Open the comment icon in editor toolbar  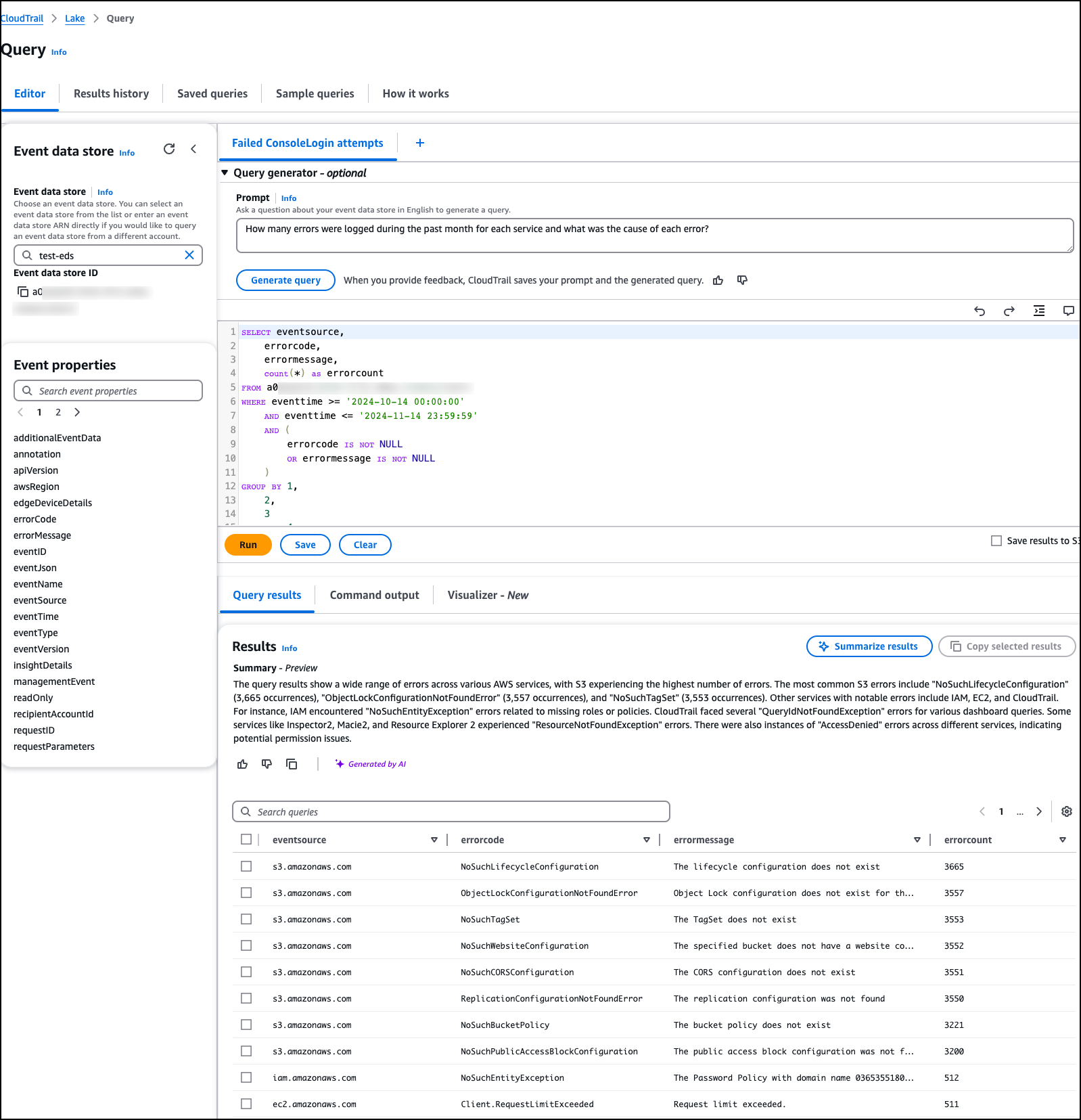click(1069, 311)
